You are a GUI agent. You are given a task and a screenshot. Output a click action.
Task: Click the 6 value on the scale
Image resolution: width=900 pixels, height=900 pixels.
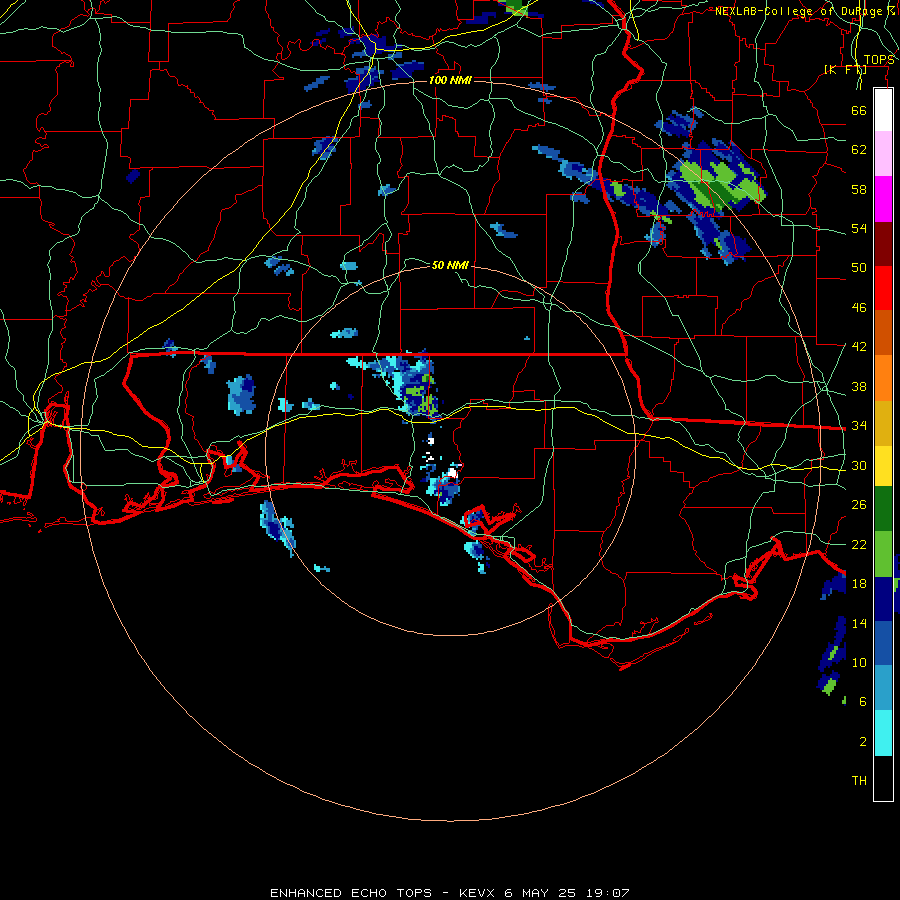862,702
